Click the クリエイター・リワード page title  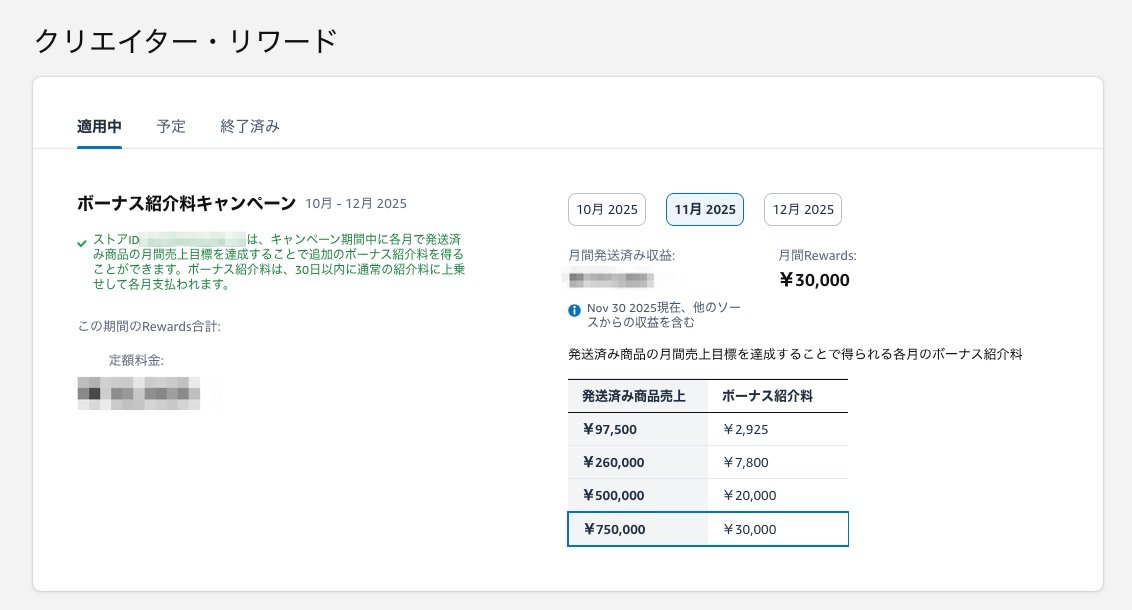185,41
